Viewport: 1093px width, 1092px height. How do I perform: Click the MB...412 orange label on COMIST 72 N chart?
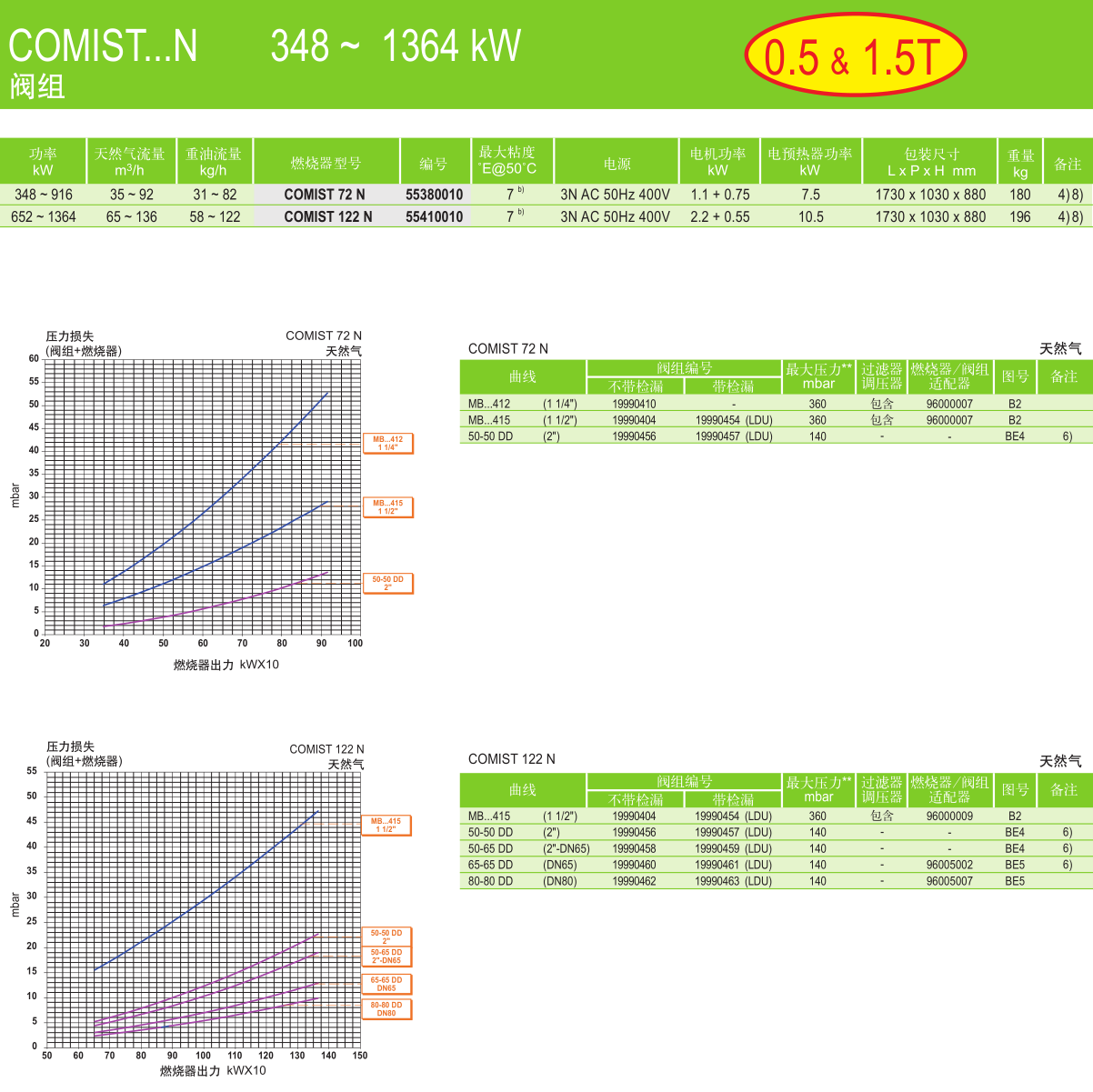tap(388, 444)
